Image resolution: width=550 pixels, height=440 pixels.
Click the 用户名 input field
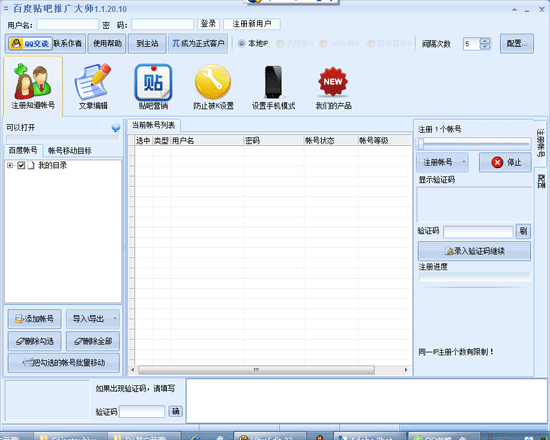(68, 25)
